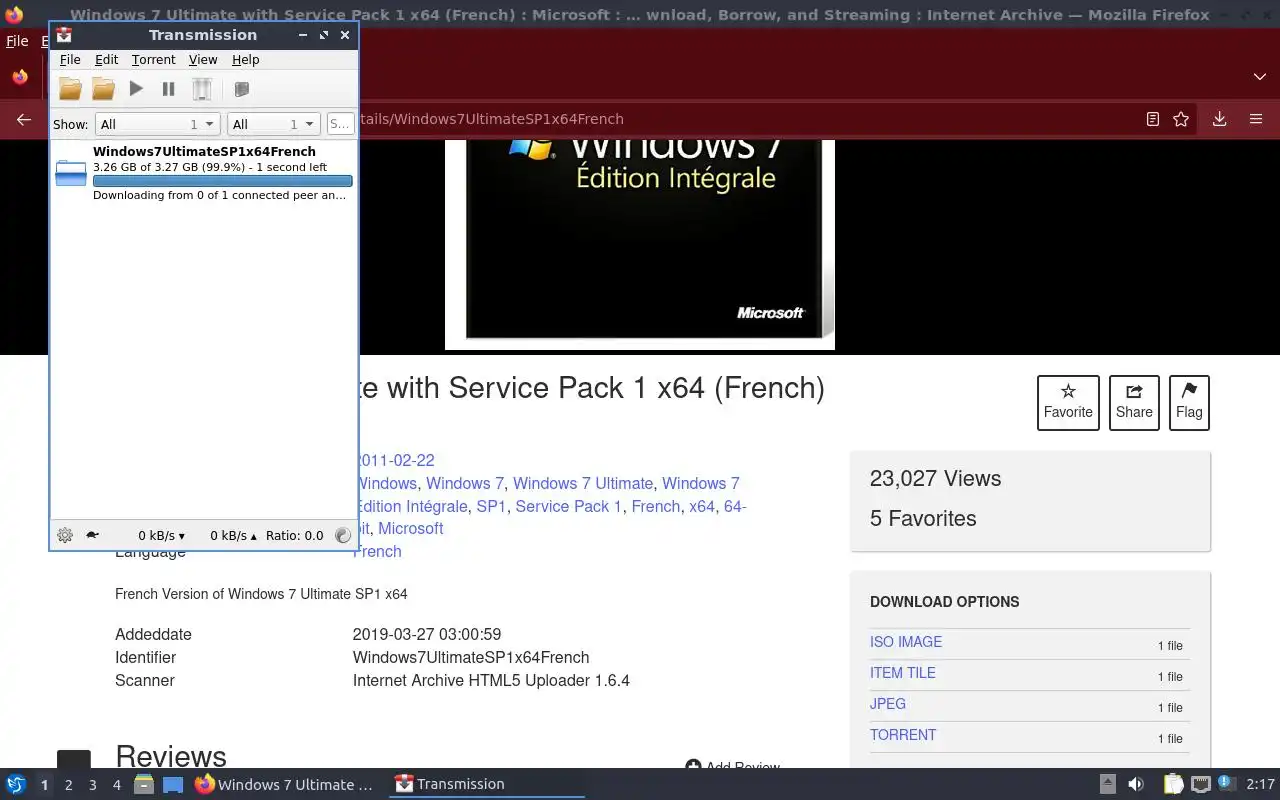Start the selected torrent with play icon
Screen dimensions: 1280x800
(x=136, y=89)
